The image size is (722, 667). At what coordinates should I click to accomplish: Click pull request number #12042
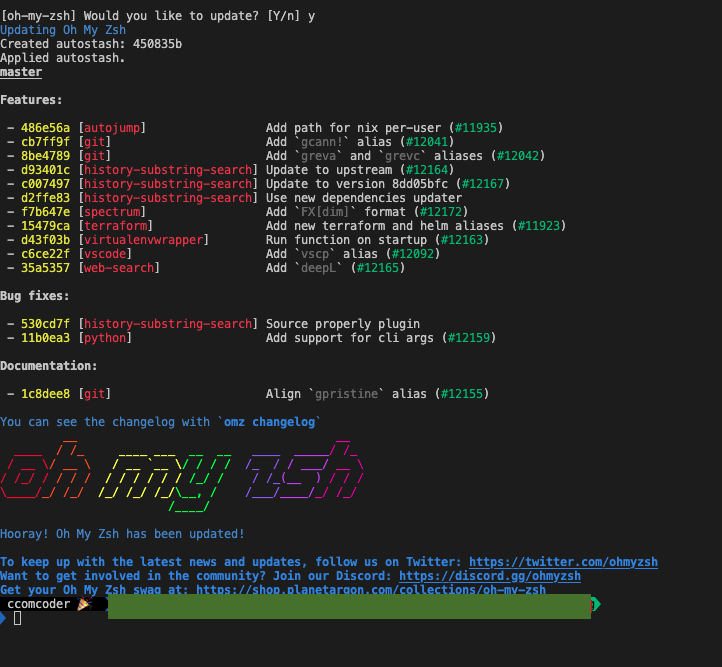point(518,156)
